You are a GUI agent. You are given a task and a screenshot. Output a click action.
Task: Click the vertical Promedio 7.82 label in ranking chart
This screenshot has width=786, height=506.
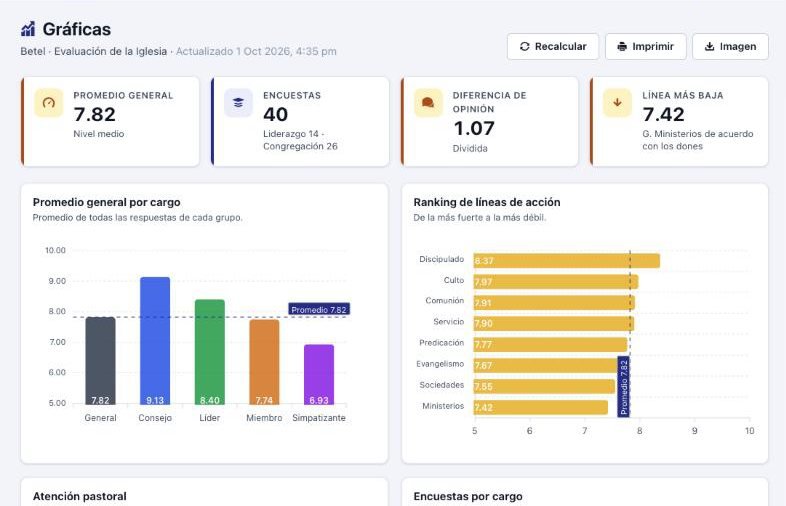point(624,387)
